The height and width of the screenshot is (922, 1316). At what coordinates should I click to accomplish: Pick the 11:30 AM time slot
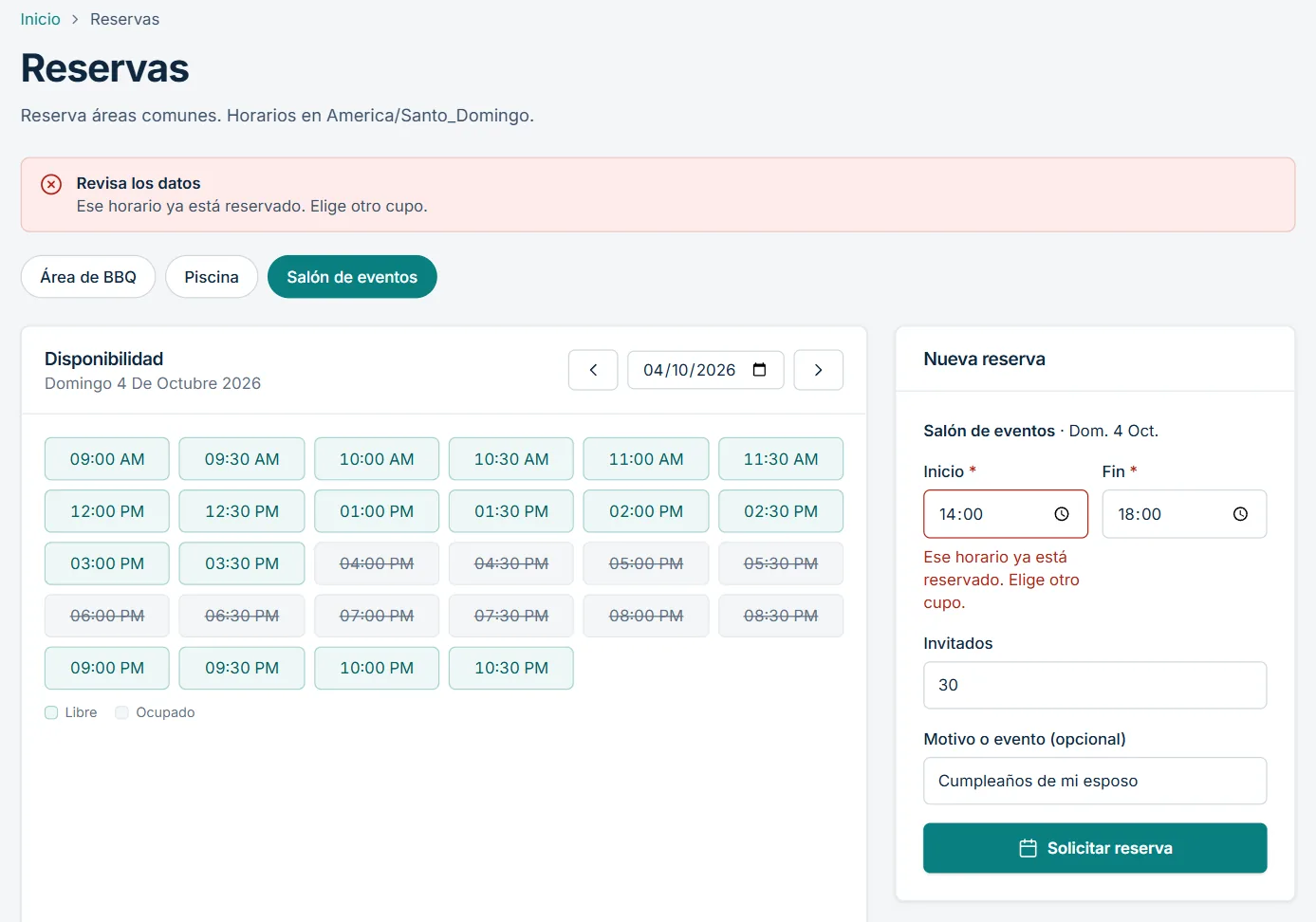[781, 459]
